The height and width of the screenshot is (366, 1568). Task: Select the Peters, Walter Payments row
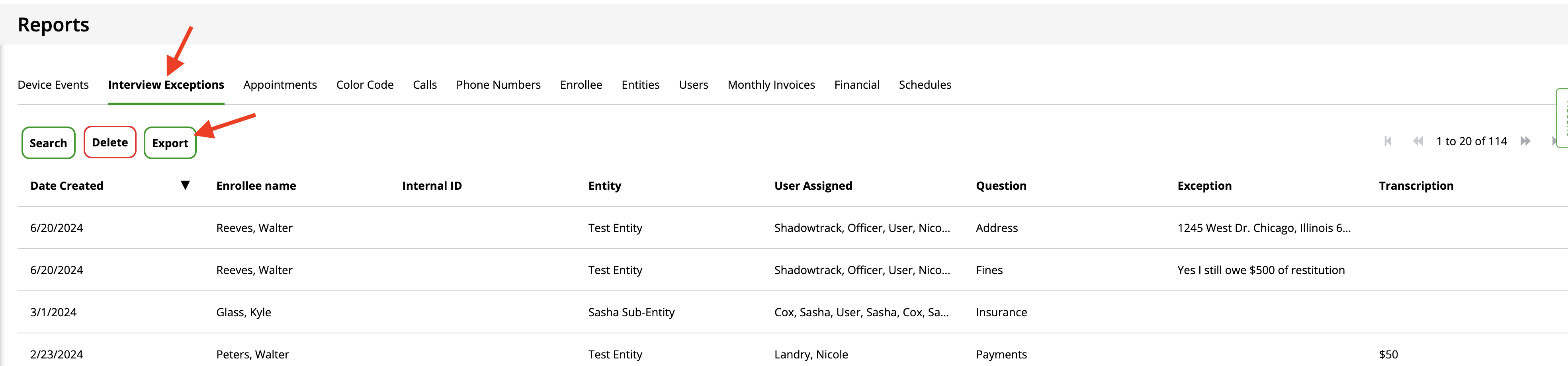coord(252,354)
